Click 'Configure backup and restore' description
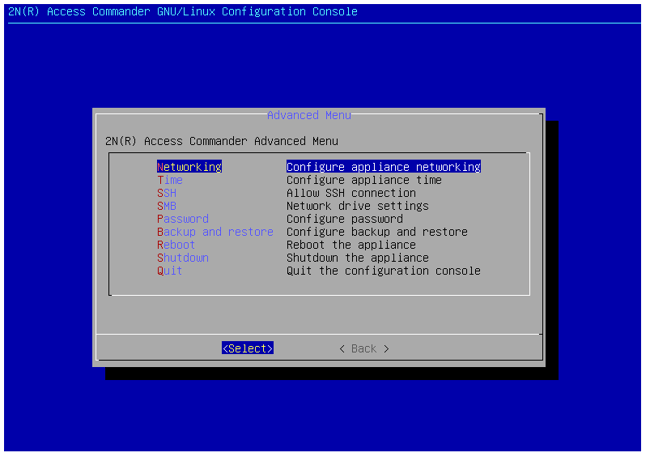The width and height of the screenshot is (650, 457). 377,231
